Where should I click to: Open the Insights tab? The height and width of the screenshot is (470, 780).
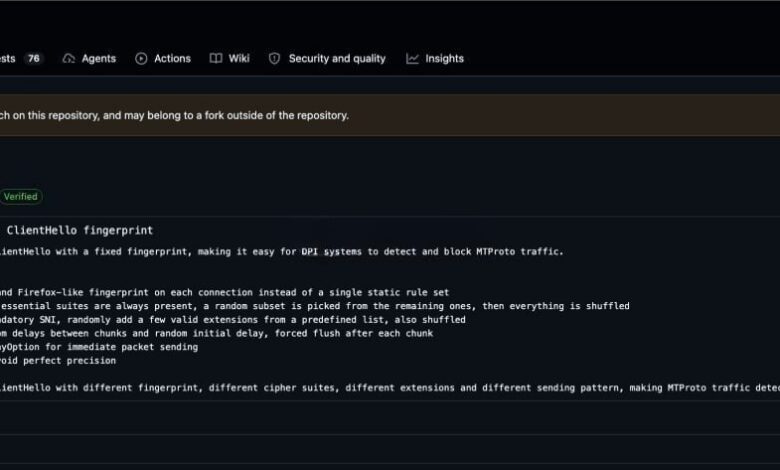coord(435,59)
